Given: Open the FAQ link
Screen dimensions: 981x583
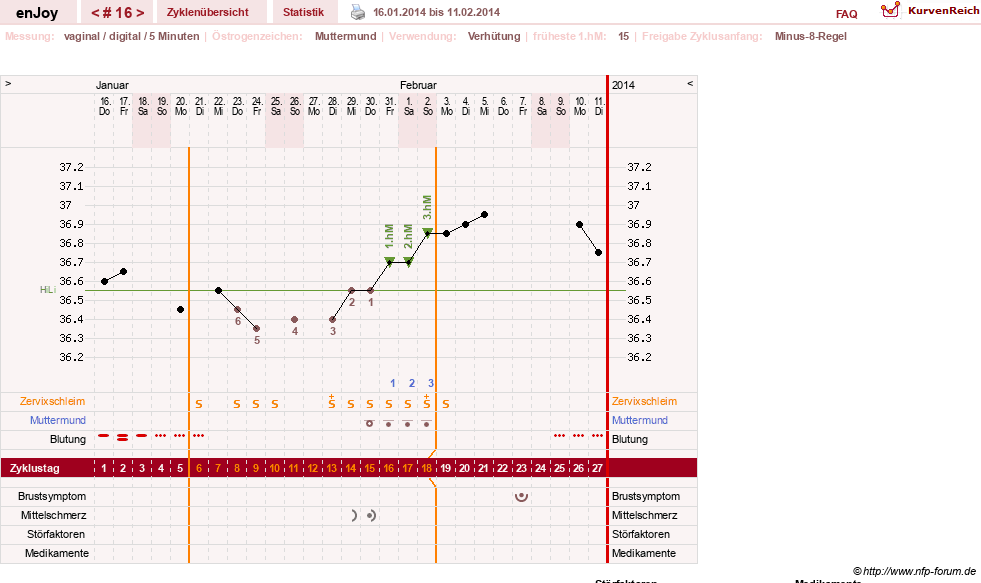Looking at the screenshot, I should click(846, 14).
